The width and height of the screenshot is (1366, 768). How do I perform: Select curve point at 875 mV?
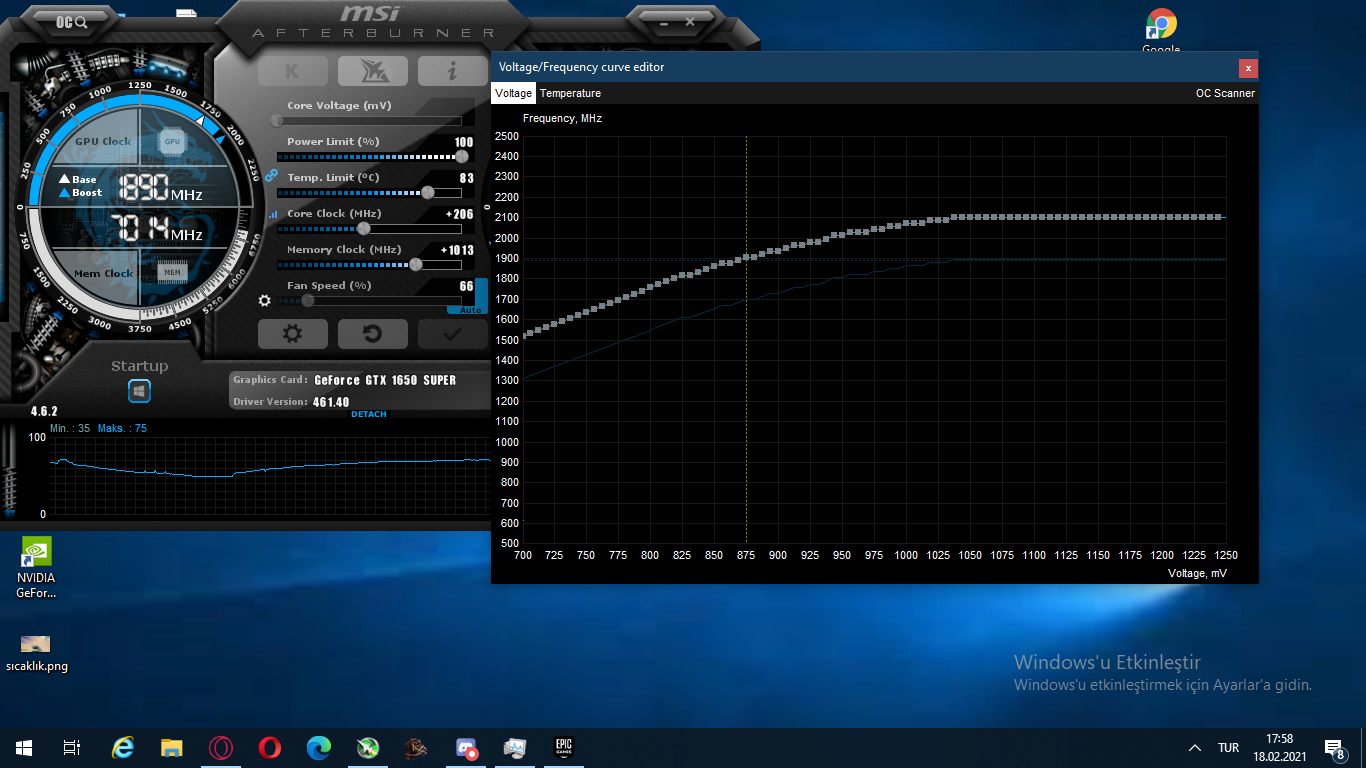click(x=746, y=258)
